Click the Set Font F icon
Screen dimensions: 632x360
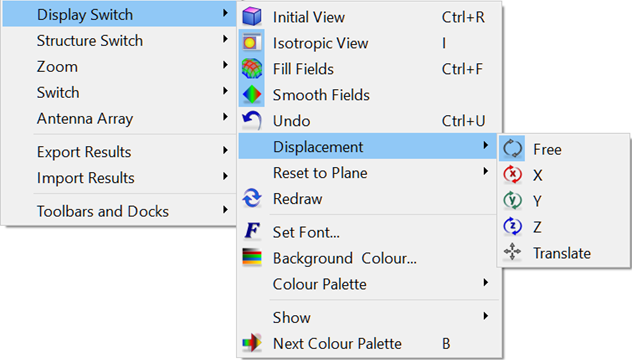click(x=252, y=231)
